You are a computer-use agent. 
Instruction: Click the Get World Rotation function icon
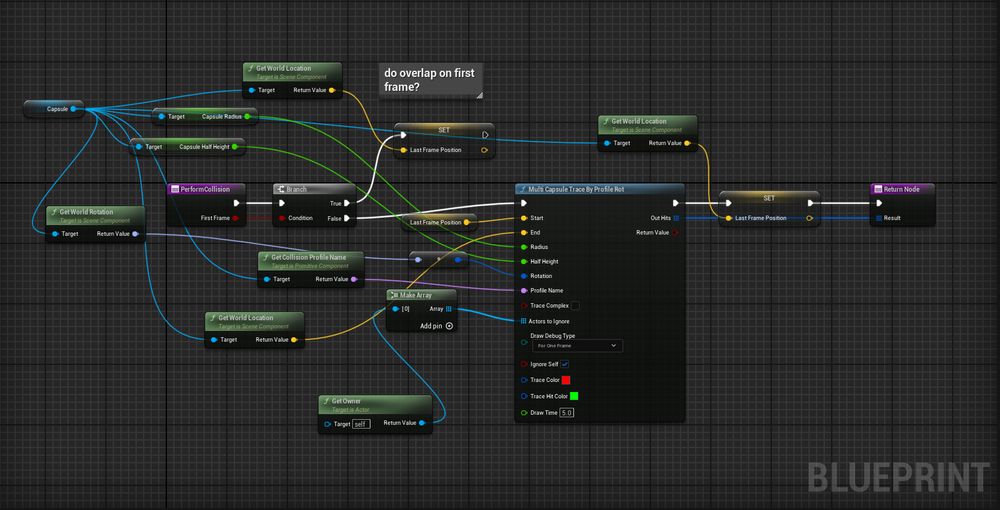[x=54, y=212]
